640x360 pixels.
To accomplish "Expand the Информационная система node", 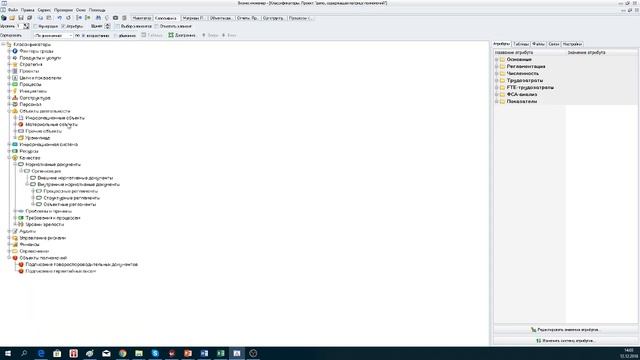I will (9, 144).
